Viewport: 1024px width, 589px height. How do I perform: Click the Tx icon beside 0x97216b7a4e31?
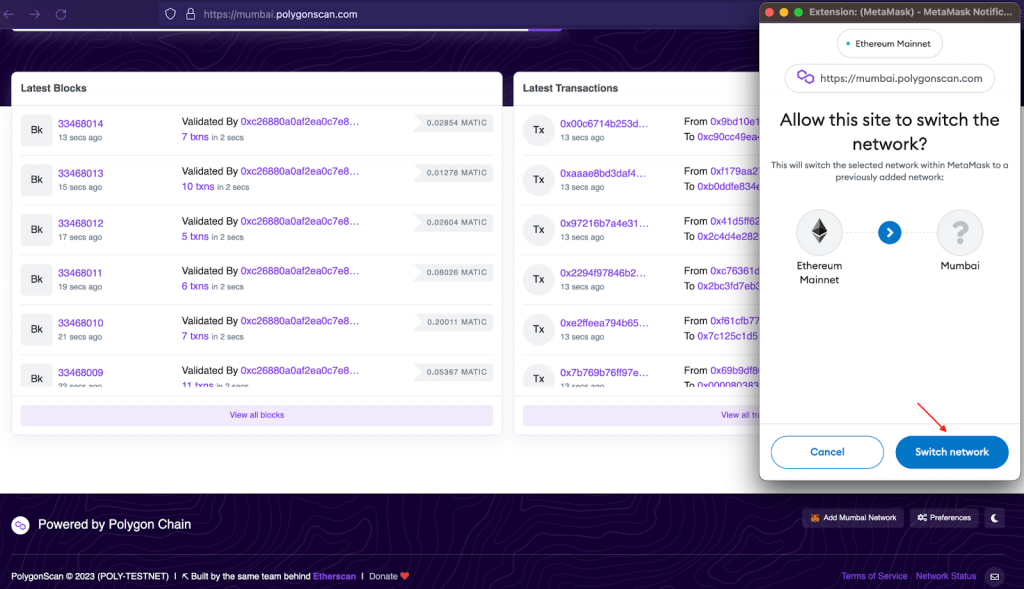coord(539,230)
